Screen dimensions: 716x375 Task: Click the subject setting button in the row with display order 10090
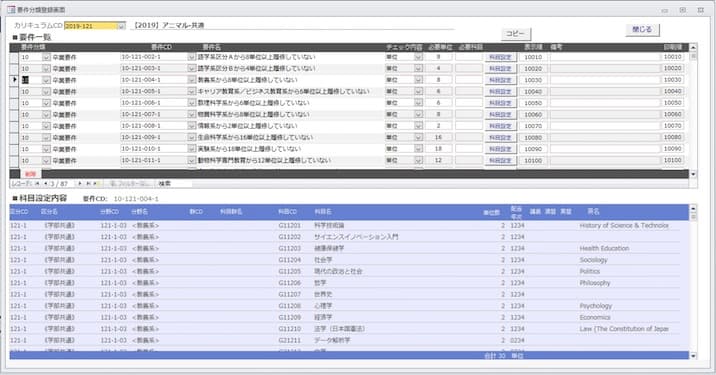[500, 149]
